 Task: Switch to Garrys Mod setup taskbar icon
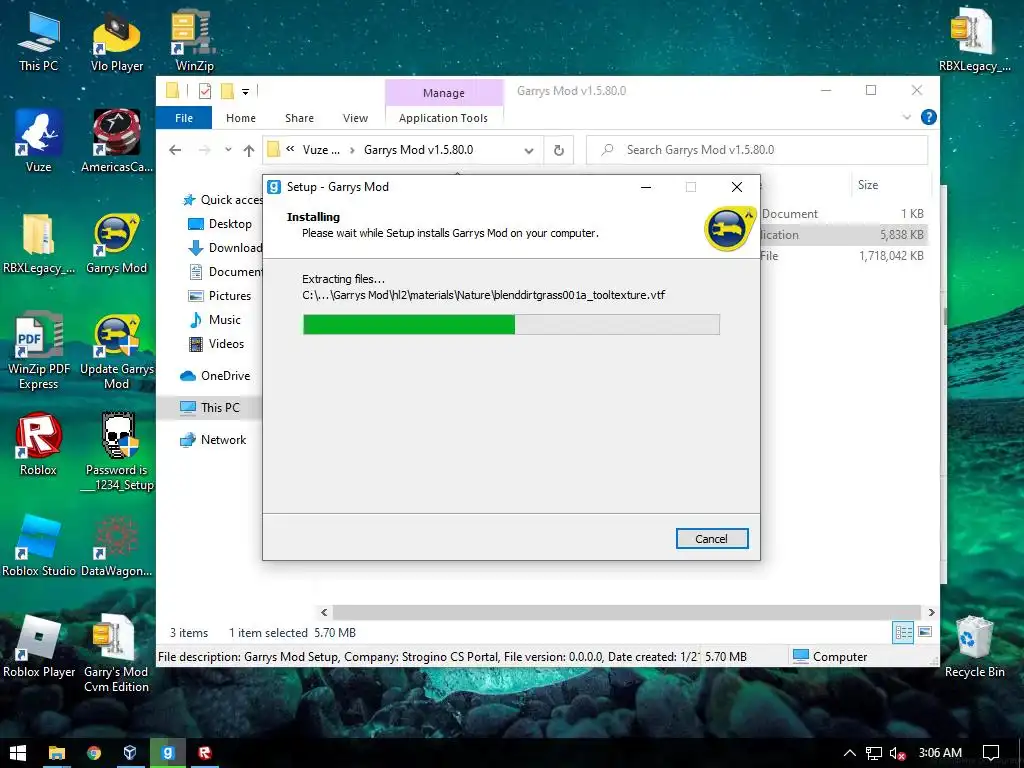[x=168, y=753]
